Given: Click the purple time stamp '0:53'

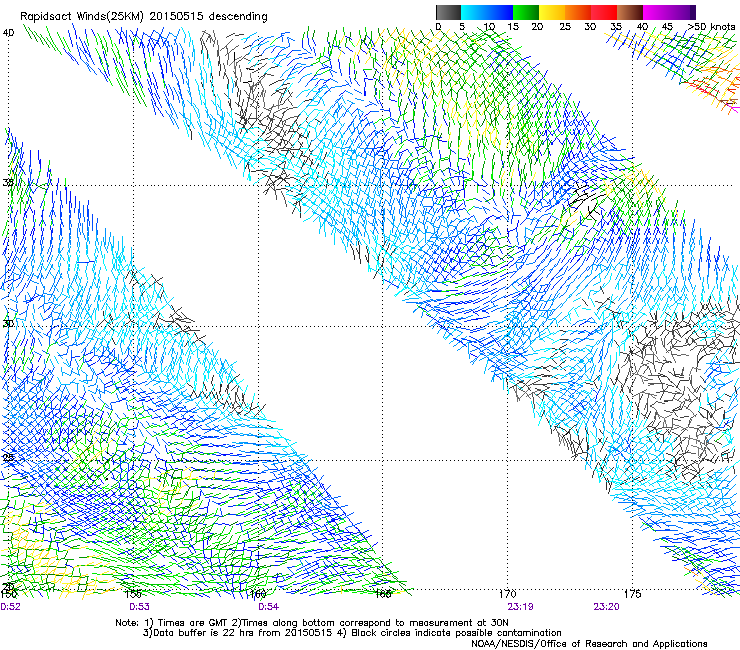Looking at the screenshot, I should 139,607.
